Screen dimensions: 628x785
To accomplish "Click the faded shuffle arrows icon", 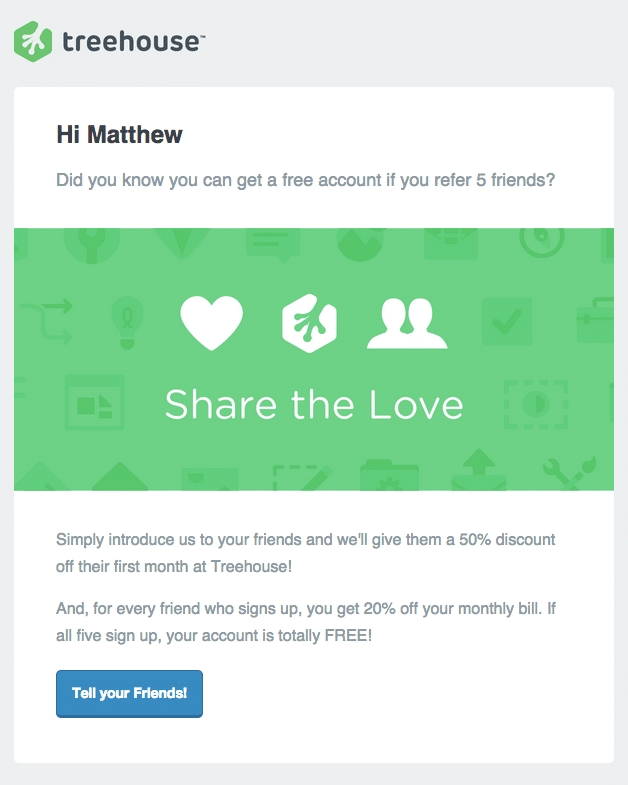I will point(48,320).
